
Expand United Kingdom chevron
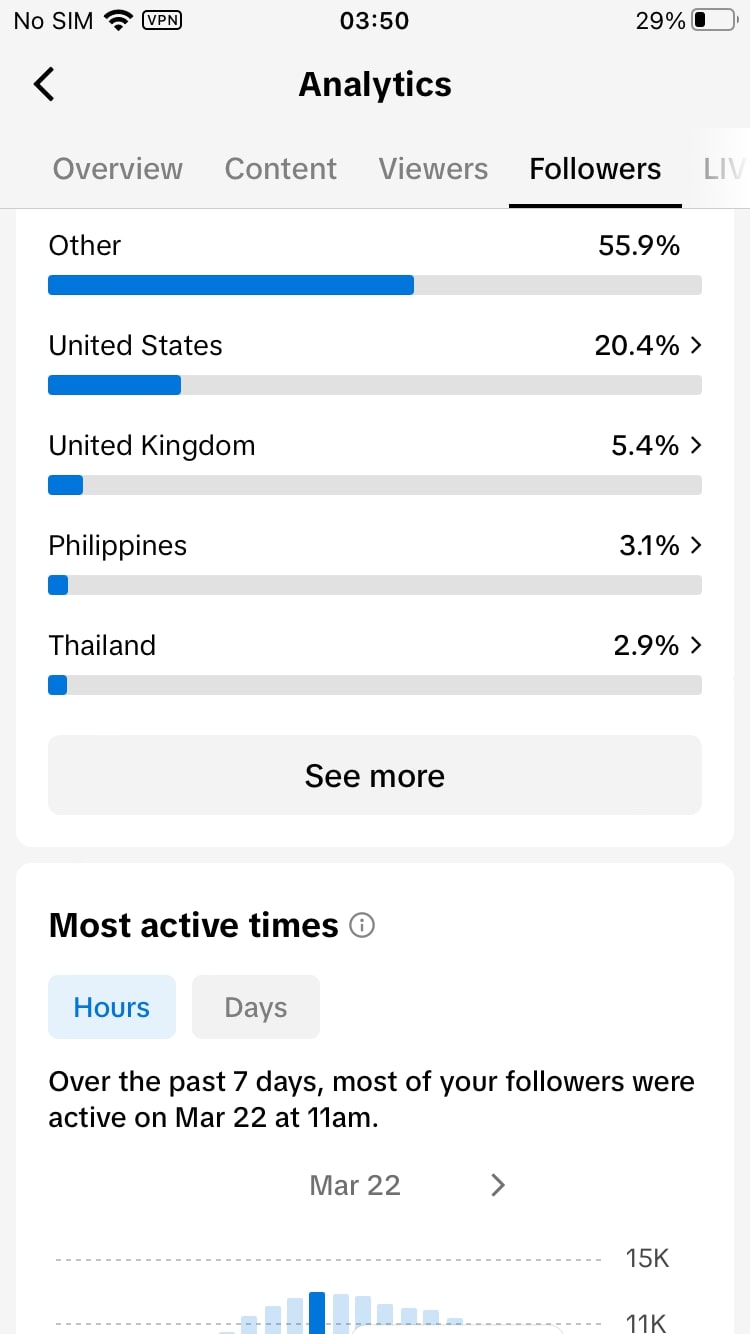pyautogui.click(x=696, y=445)
